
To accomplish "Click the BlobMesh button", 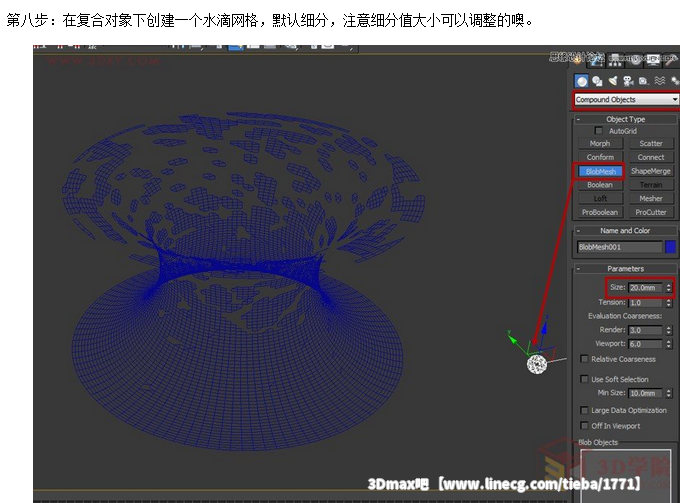I will click(x=600, y=171).
